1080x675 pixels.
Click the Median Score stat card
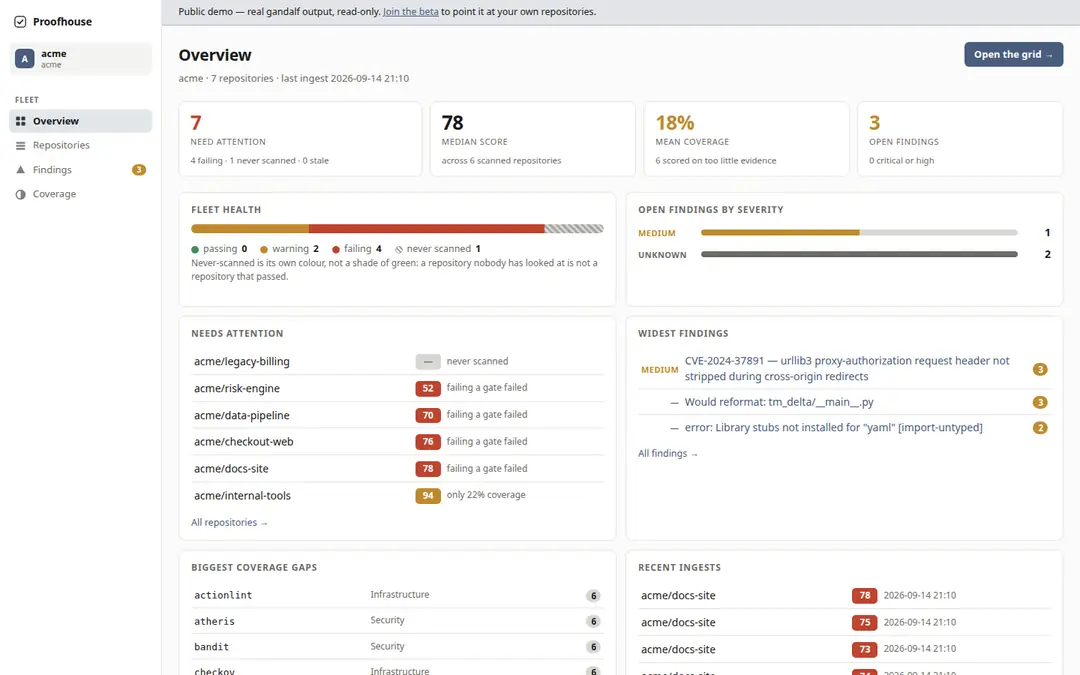[x=532, y=139]
